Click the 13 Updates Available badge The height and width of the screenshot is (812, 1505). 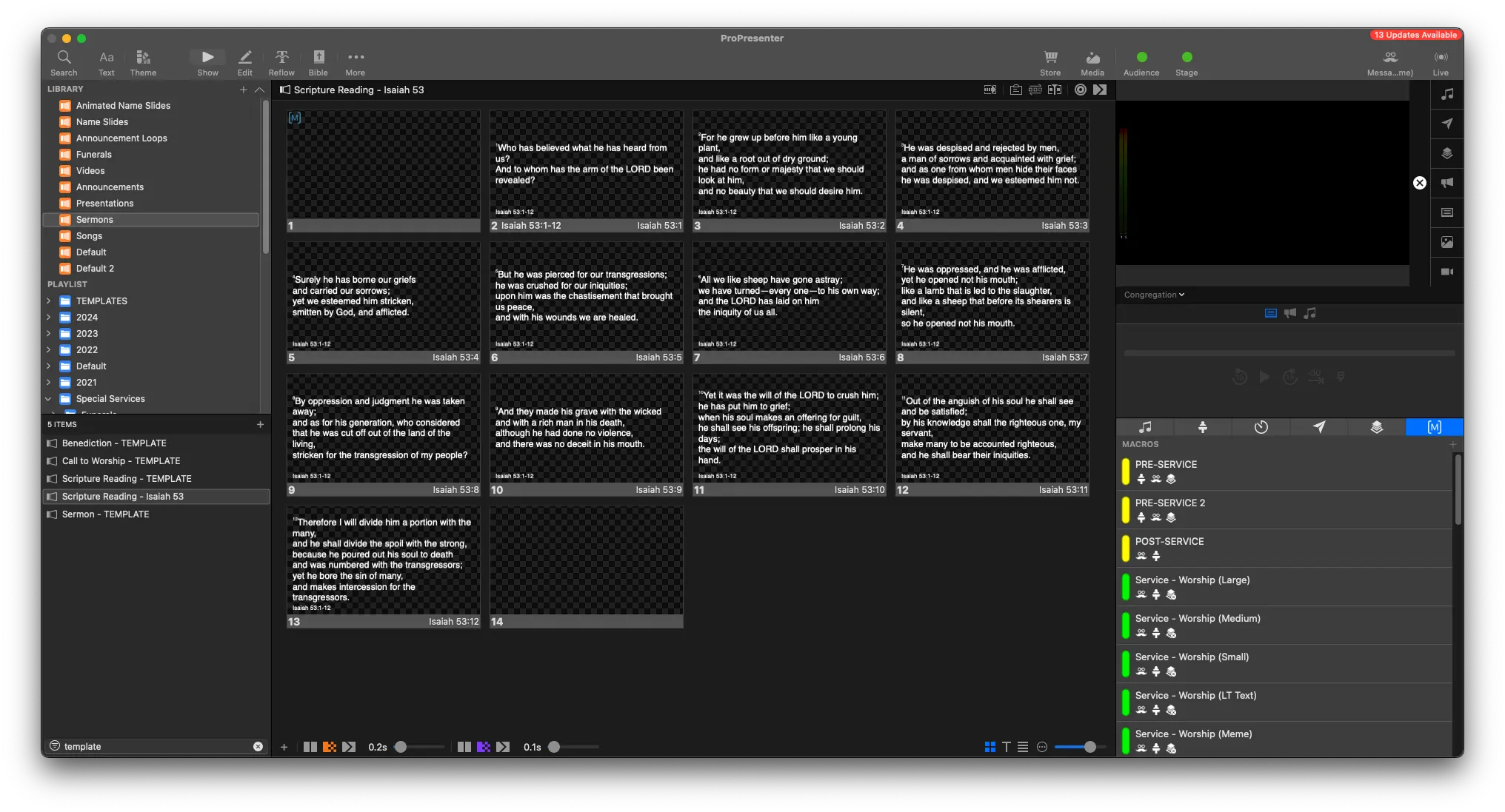tap(1415, 35)
